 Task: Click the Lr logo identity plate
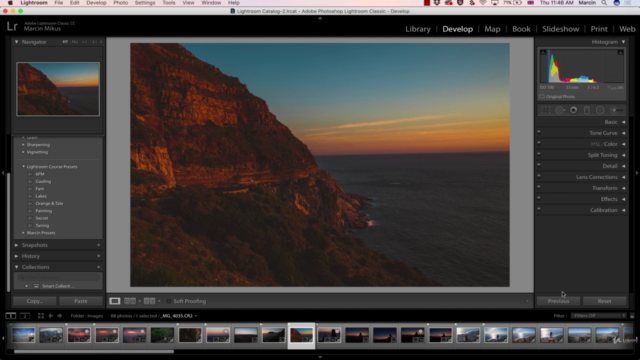(x=12, y=27)
